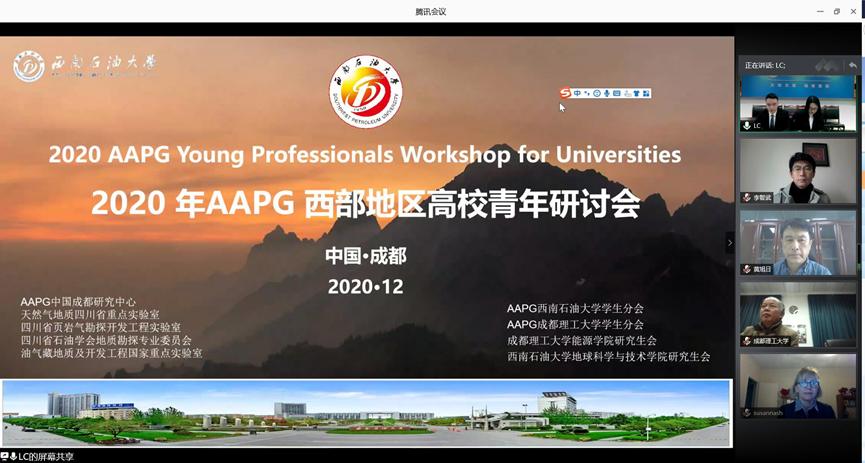Toggle Chinese/English input mode (中)

pos(577,93)
